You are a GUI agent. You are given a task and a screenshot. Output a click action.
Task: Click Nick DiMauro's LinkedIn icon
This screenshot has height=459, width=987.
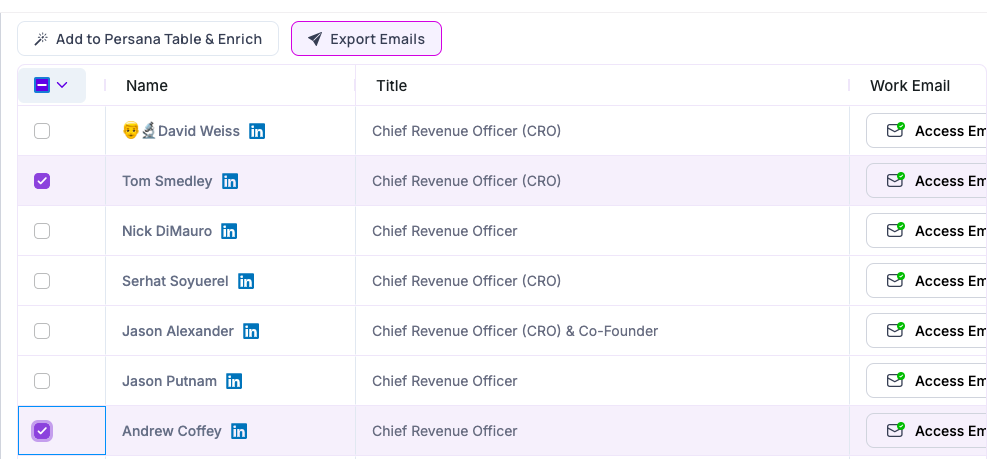229,231
